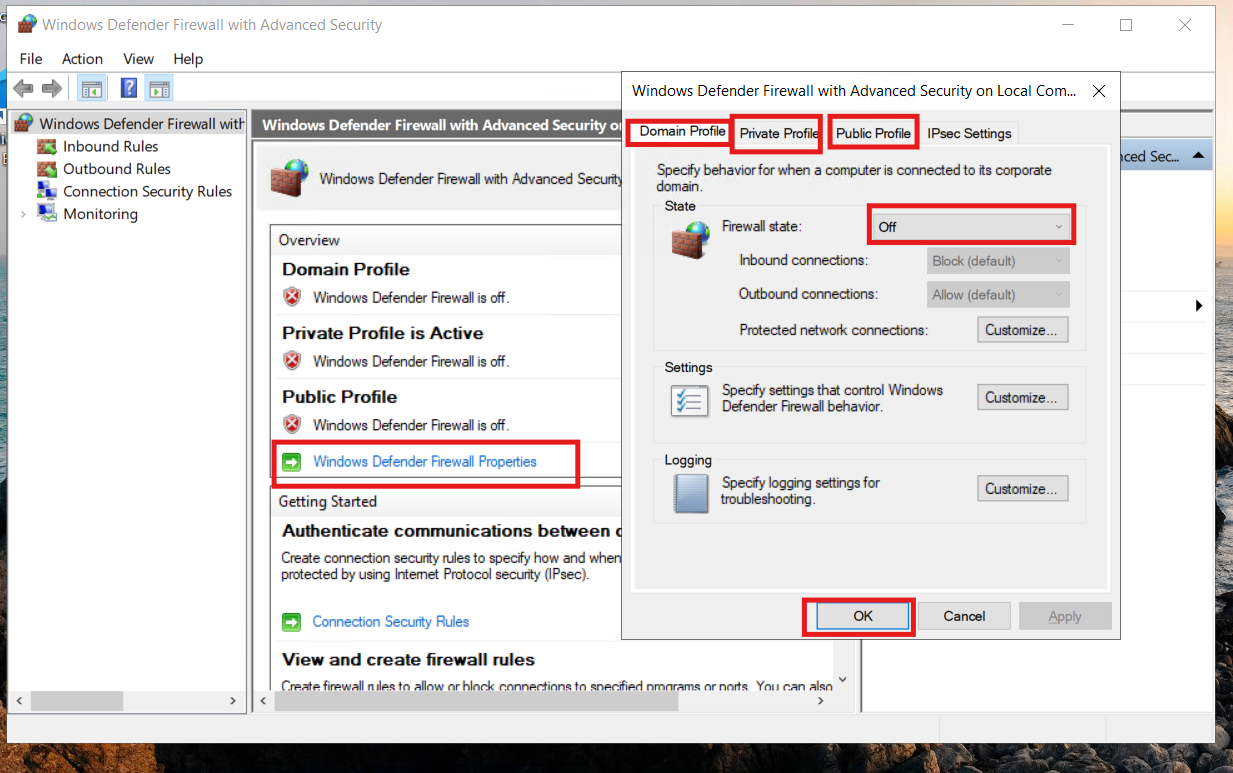Screen dimensions: 1233x773
Task: Open Help via the blue question-mark icon
Action: click(x=129, y=88)
